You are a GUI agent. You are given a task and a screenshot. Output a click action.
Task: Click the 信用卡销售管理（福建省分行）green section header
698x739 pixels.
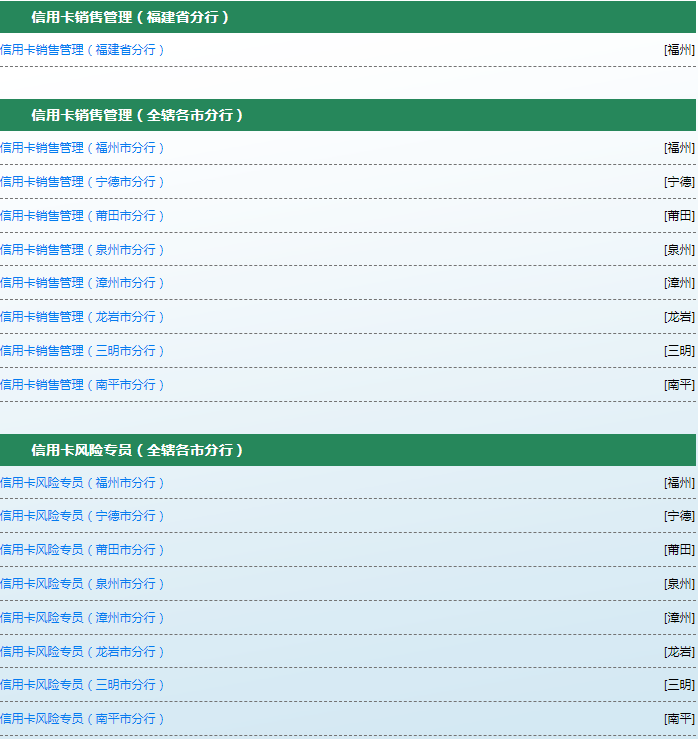pyautogui.click(x=132, y=17)
